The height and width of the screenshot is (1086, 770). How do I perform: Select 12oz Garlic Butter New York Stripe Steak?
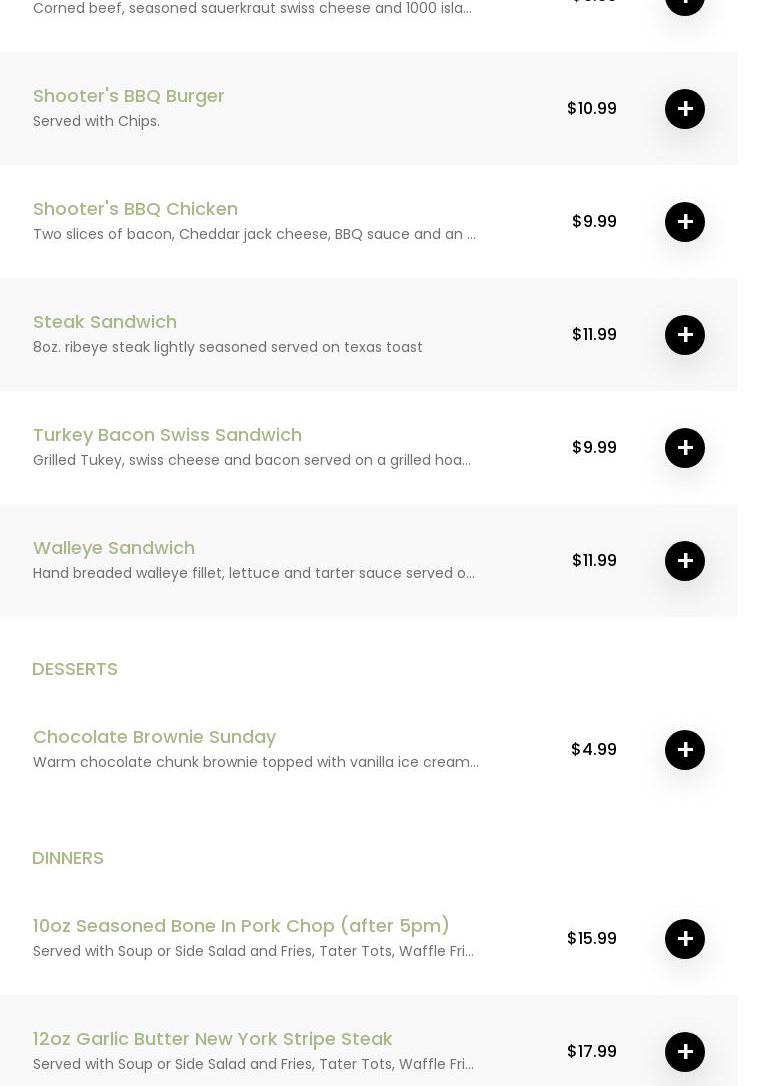pyautogui.click(x=213, y=1039)
